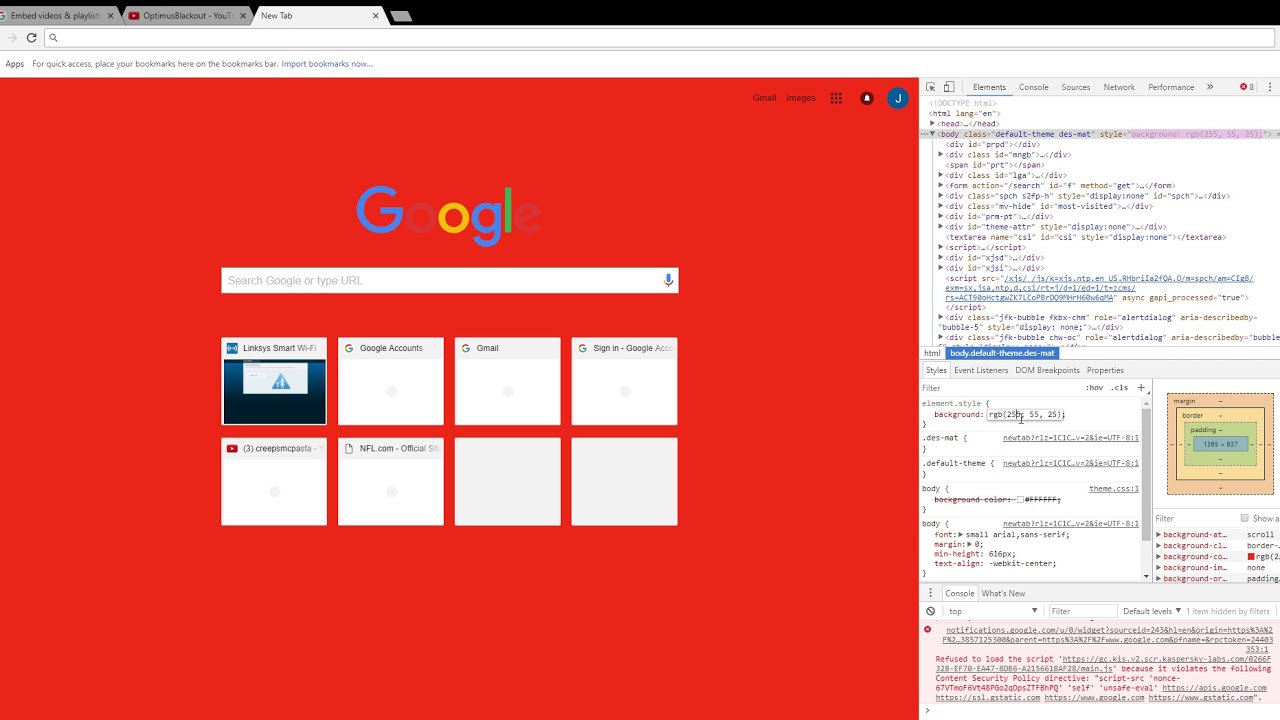
Task: Open the Linksys Smart Wi-Fi thumbnail
Action: click(274, 391)
